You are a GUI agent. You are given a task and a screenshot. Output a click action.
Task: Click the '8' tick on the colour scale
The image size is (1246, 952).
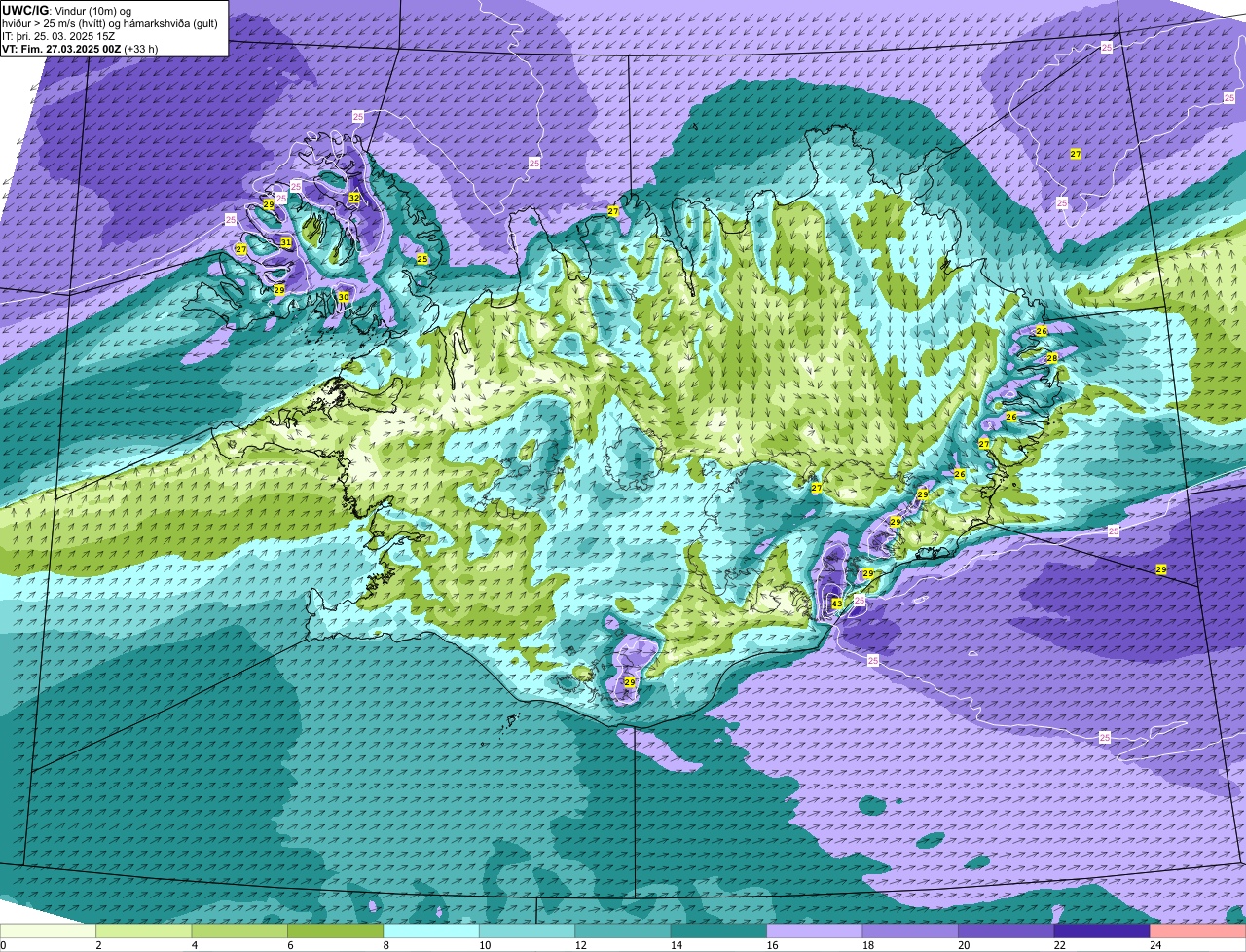(x=385, y=944)
